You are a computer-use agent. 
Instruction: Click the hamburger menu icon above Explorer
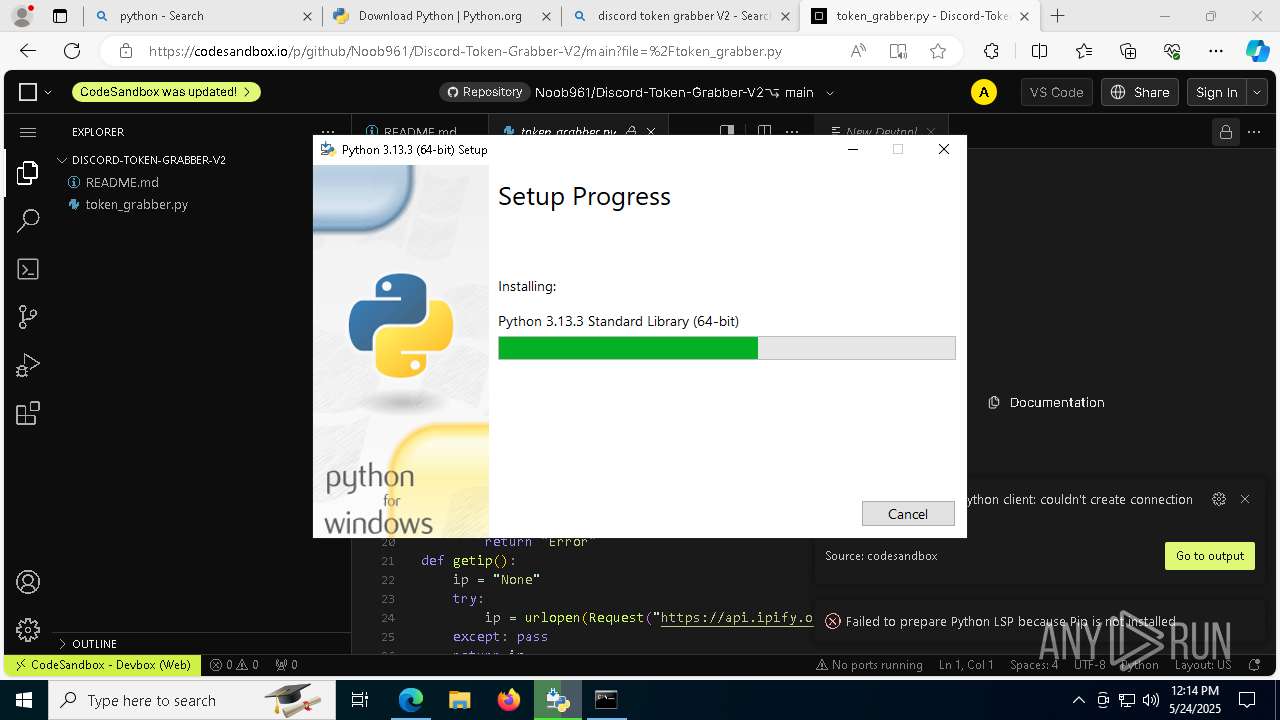tap(28, 132)
